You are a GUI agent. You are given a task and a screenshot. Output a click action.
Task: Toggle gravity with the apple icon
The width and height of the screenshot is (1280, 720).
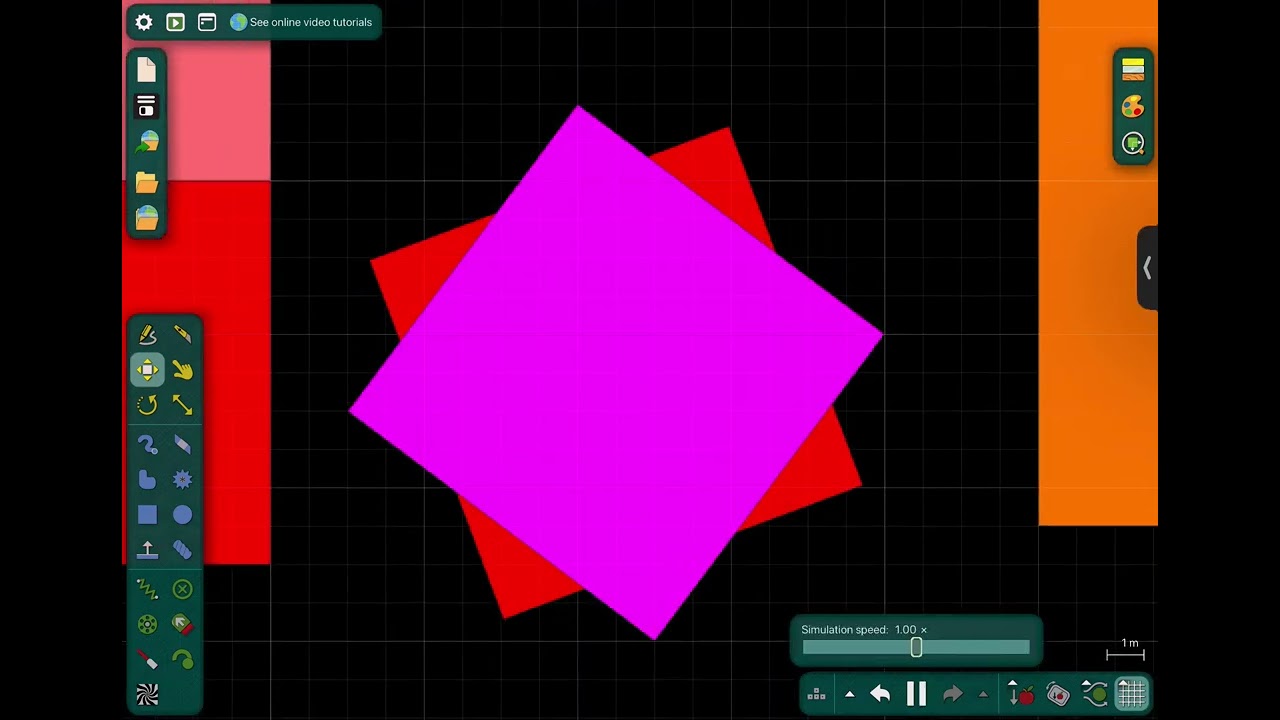click(x=1021, y=694)
